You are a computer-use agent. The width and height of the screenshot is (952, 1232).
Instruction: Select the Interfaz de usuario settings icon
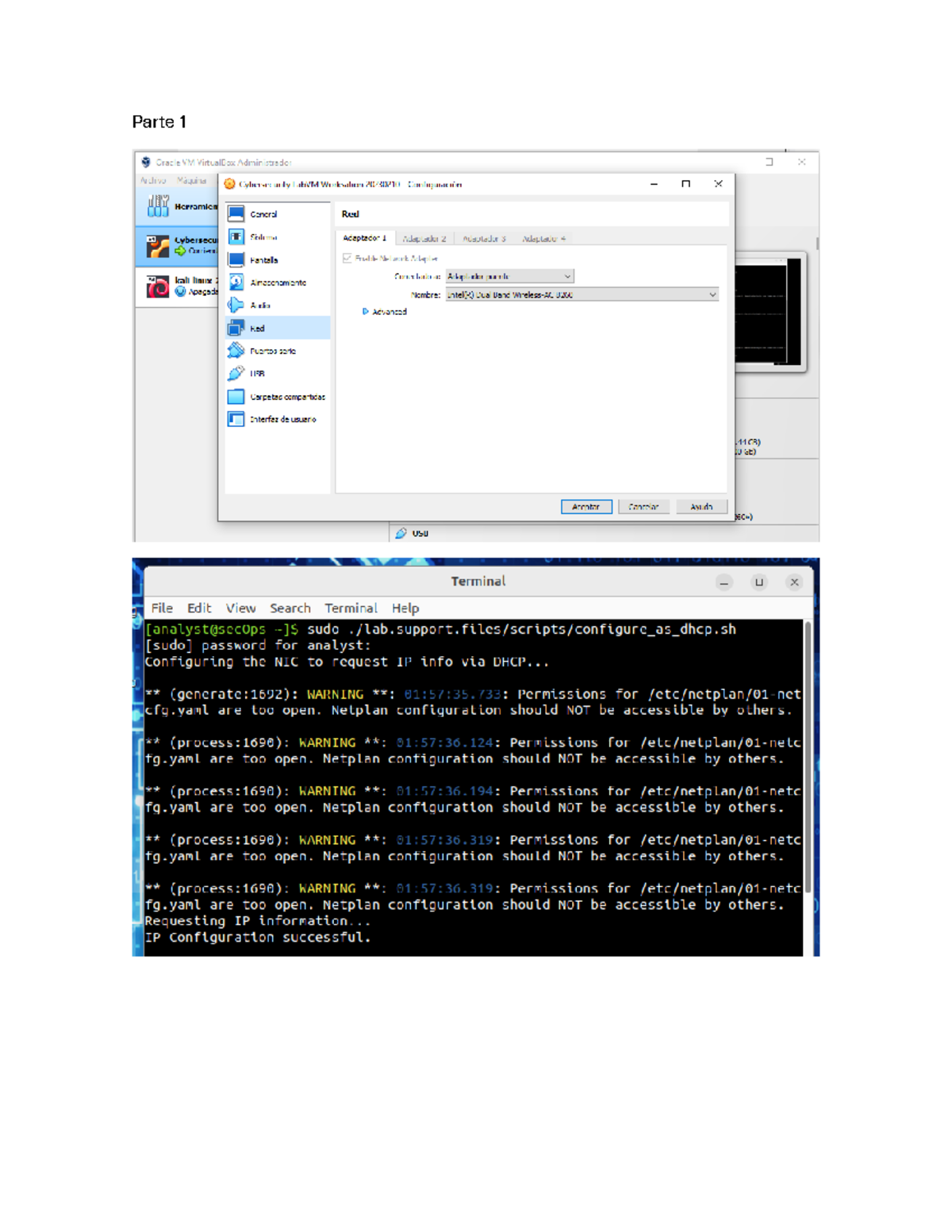[x=236, y=419]
